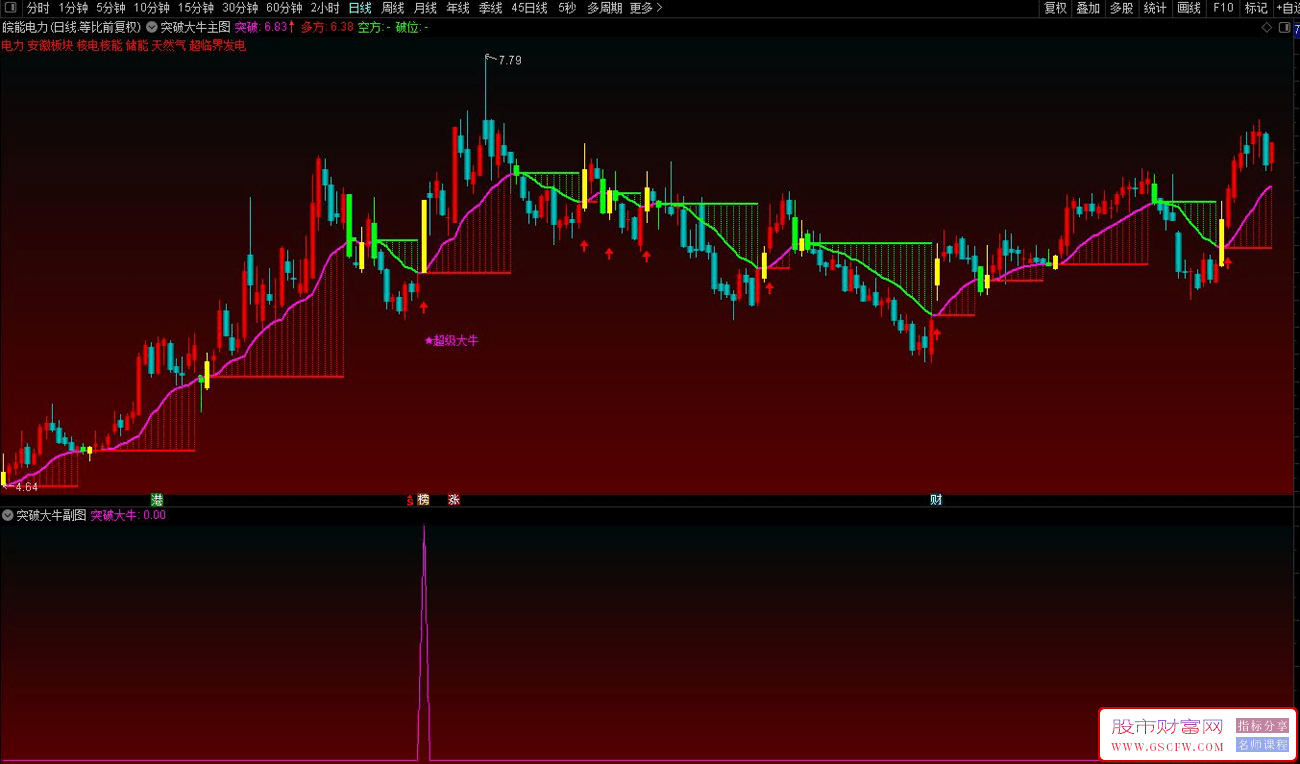Click the 多股 multi-stock button
Image resolution: width=1300 pixels, height=764 pixels.
click(x=1121, y=8)
